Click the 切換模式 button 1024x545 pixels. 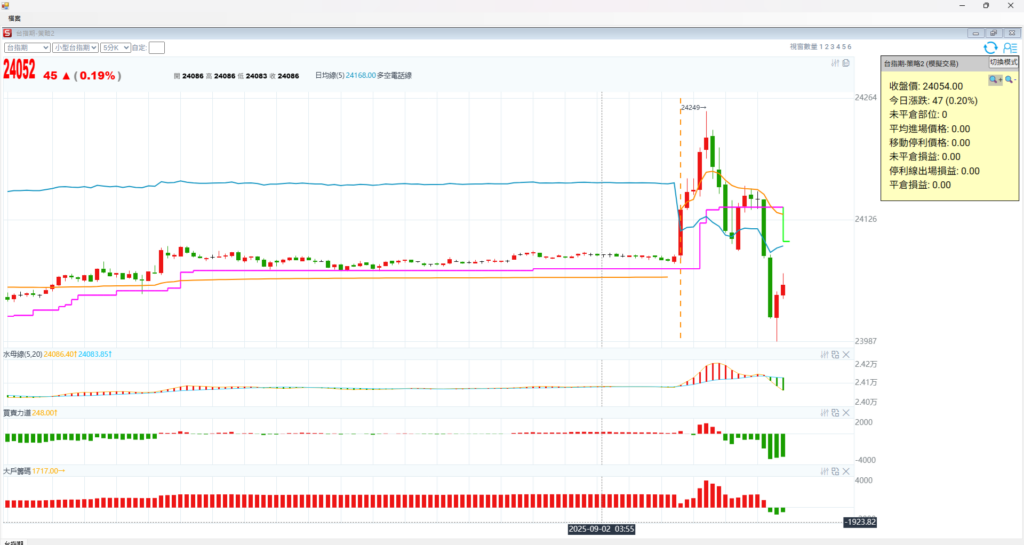click(x=1002, y=62)
